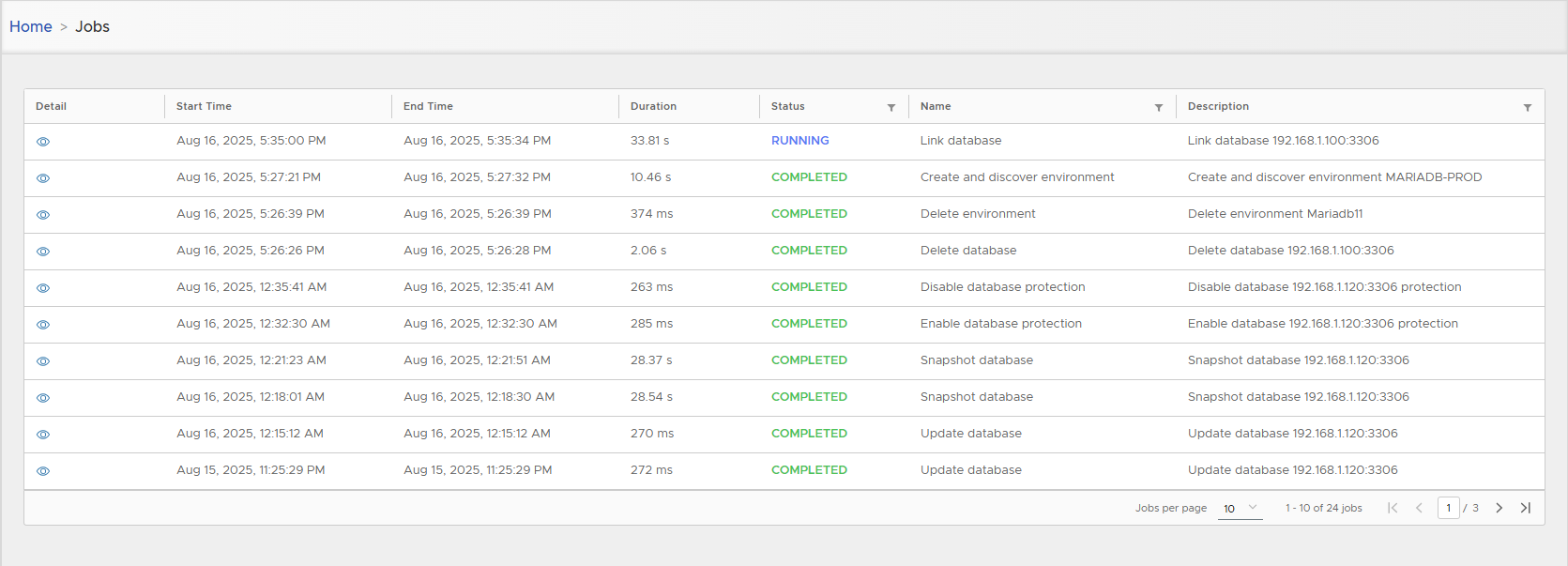Click the Home breadcrumb link
Image resolution: width=1568 pixels, height=566 pixels.
pos(31,26)
